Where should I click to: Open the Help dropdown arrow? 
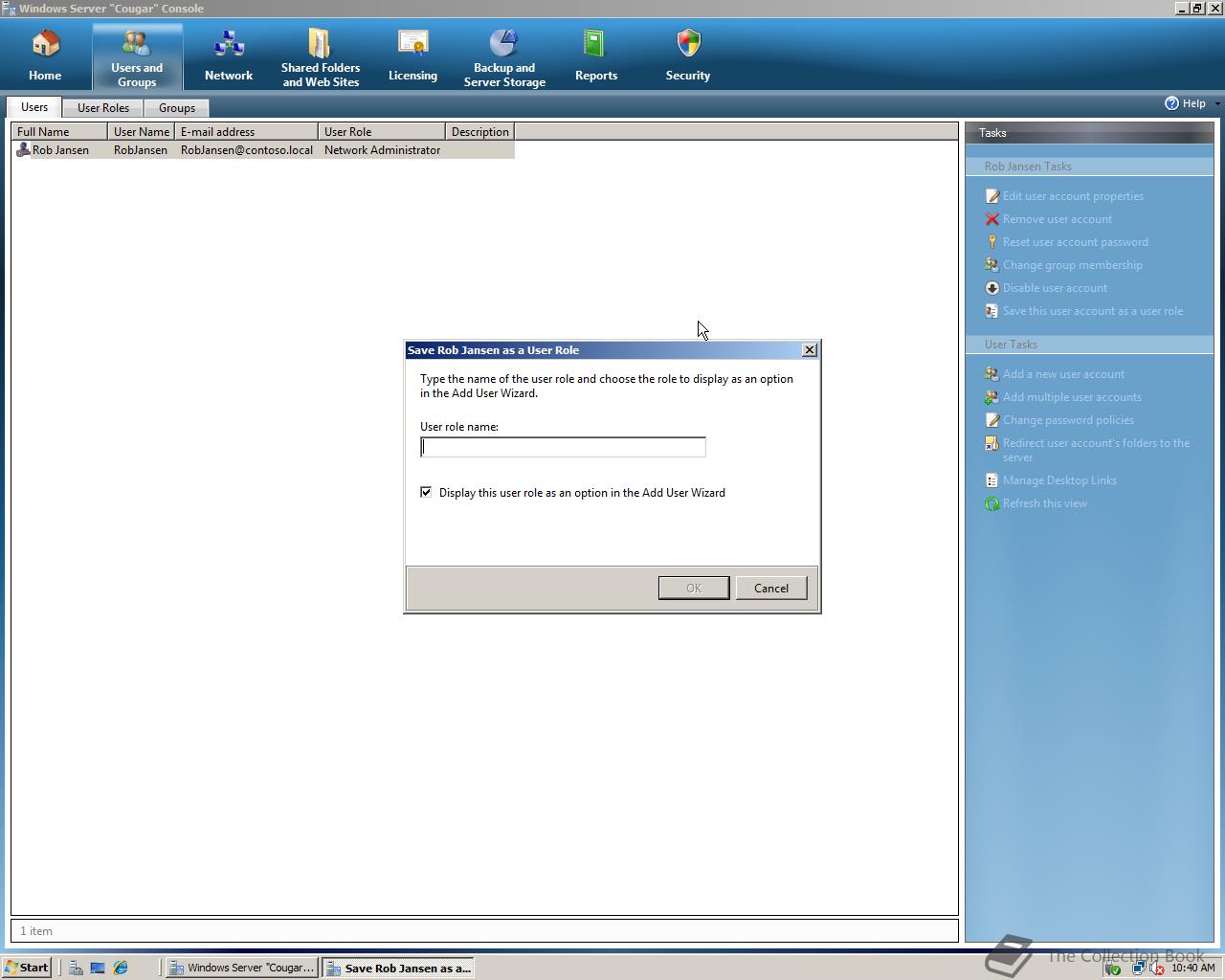(1217, 103)
